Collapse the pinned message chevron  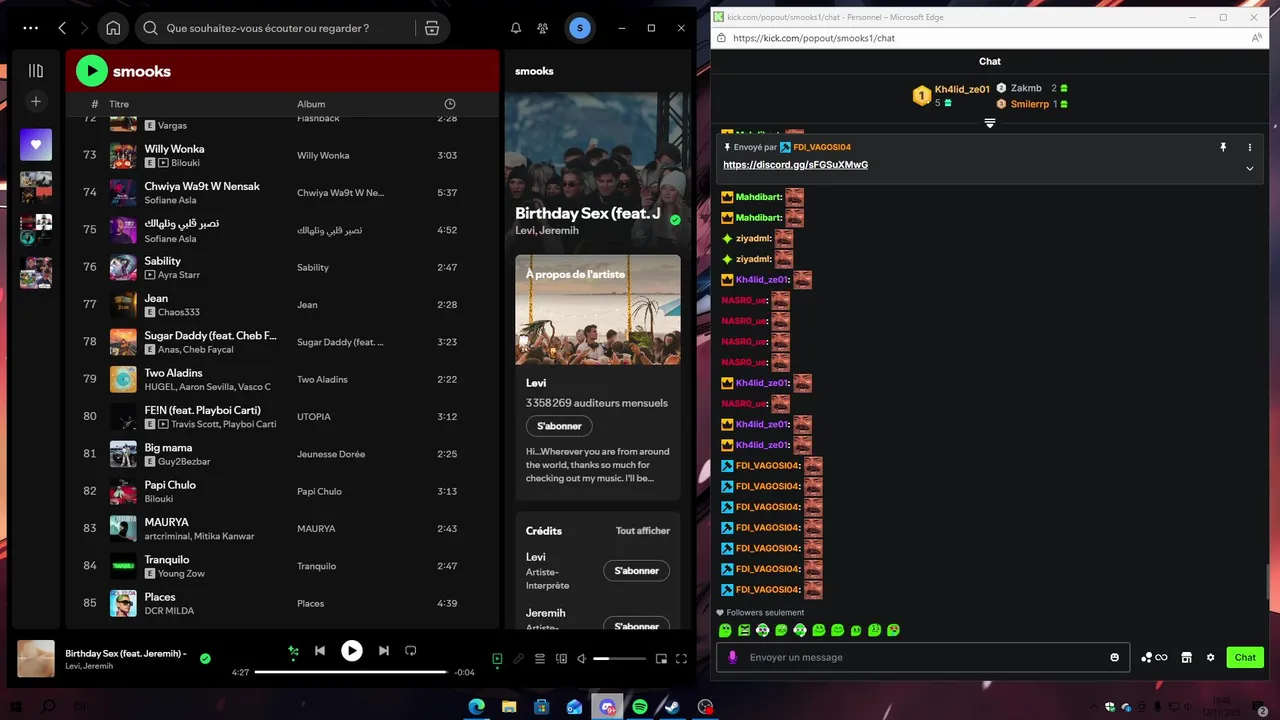1249,169
